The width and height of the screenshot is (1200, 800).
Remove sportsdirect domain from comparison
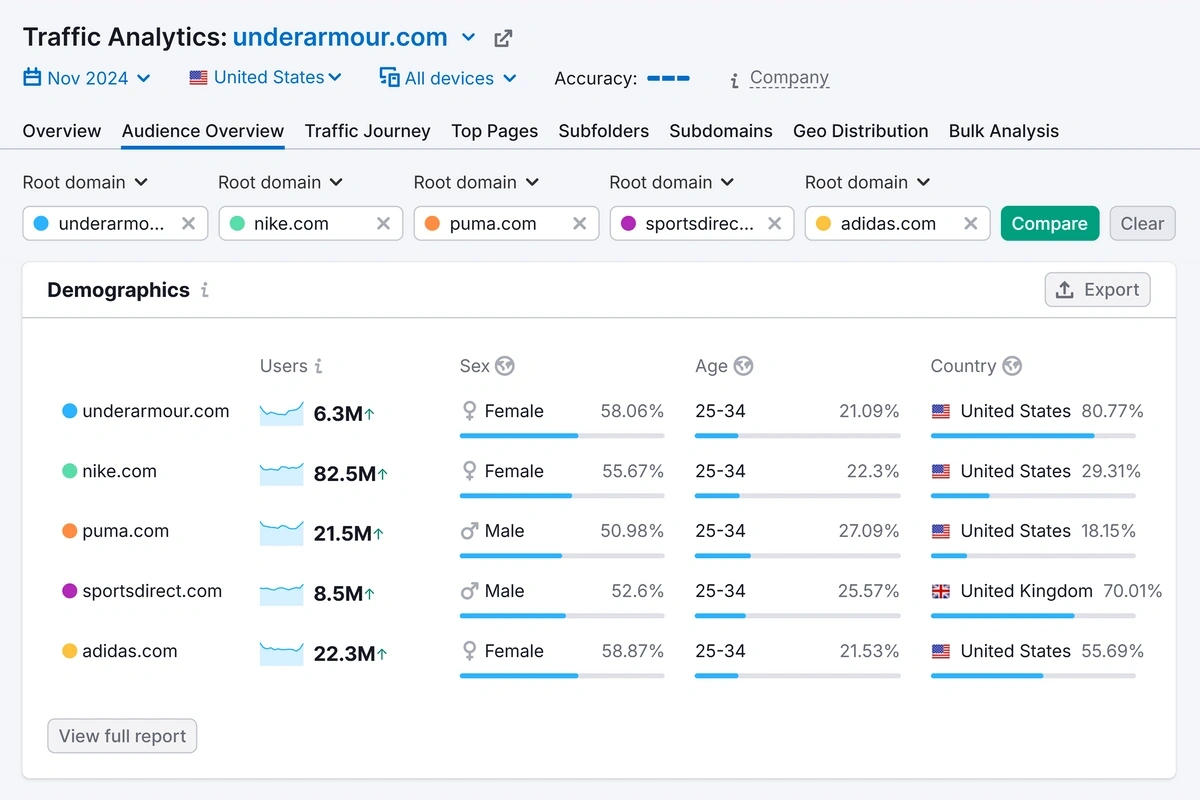[774, 224]
